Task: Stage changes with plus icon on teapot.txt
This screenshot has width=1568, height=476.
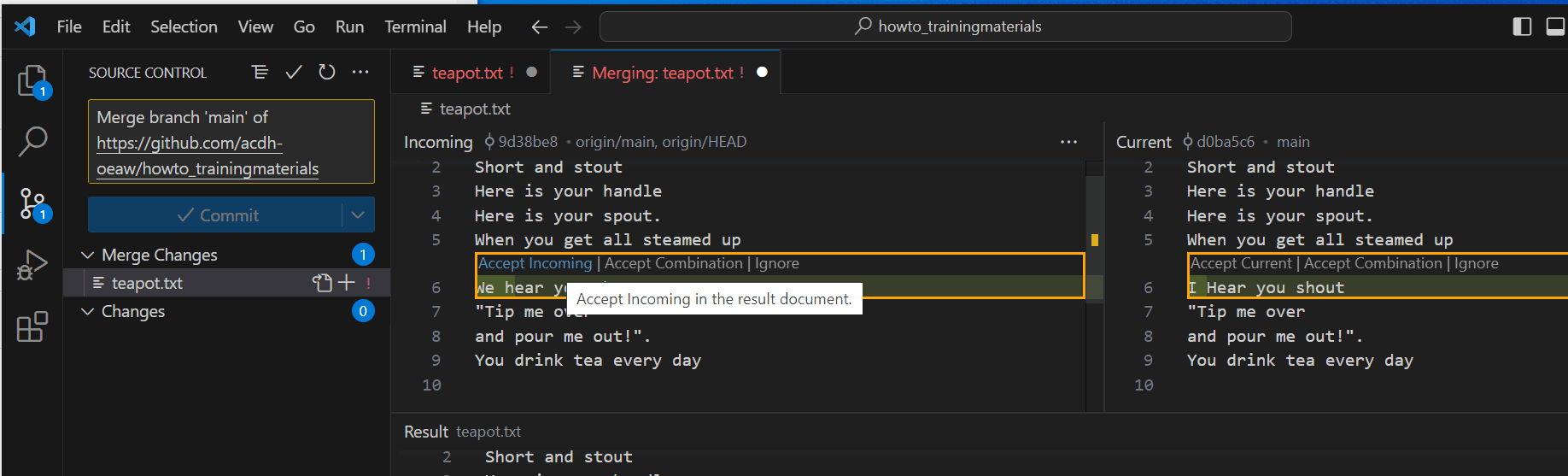Action: pyautogui.click(x=347, y=283)
